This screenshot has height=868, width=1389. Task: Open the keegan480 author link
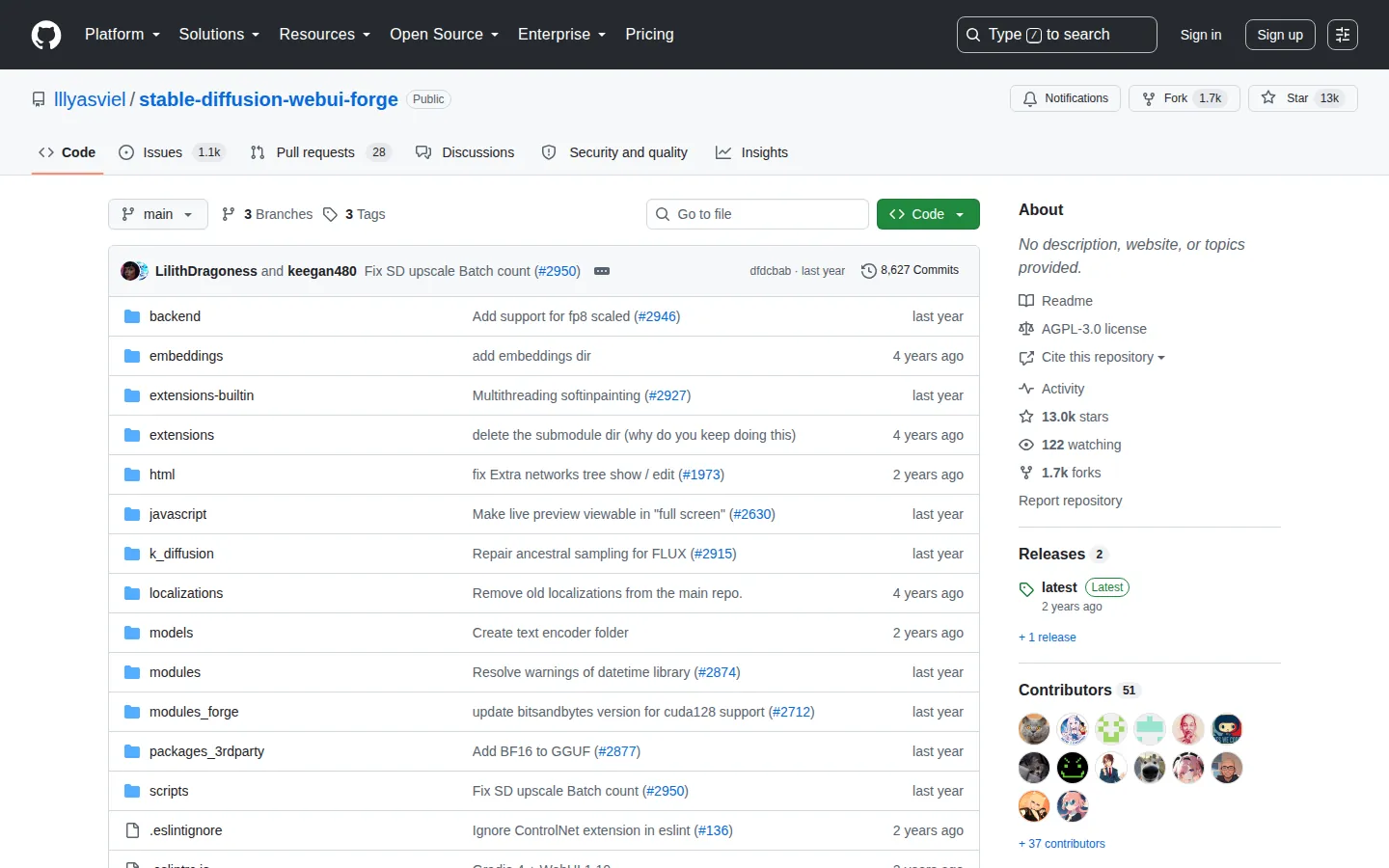pos(322,271)
